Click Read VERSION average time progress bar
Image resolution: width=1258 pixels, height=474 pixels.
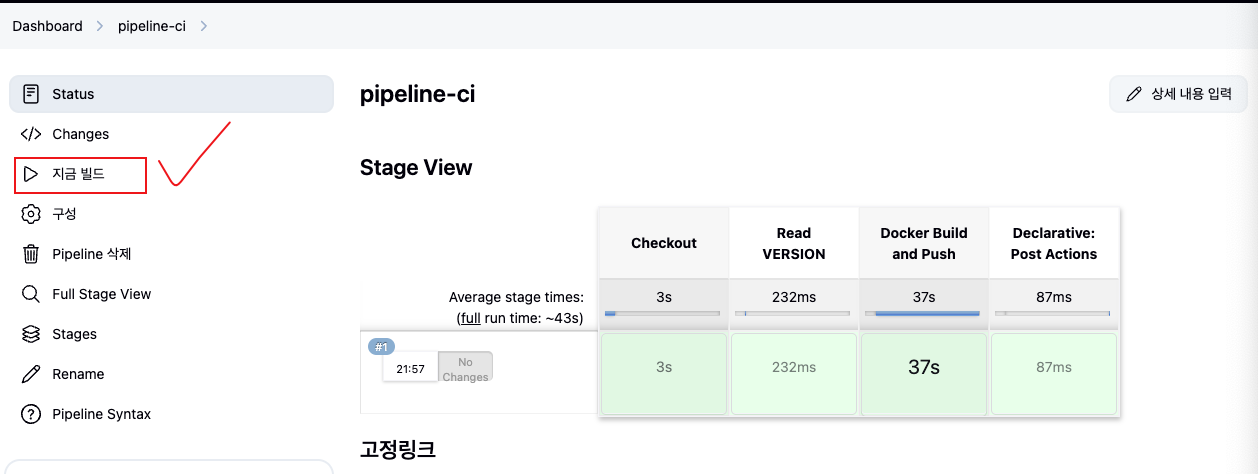pos(792,313)
